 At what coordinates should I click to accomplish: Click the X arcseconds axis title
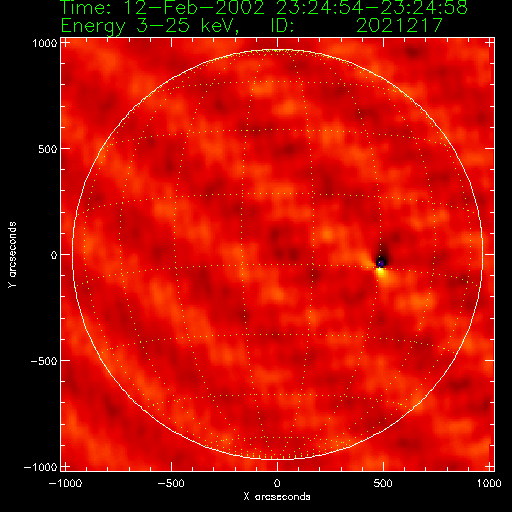(x=277, y=497)
